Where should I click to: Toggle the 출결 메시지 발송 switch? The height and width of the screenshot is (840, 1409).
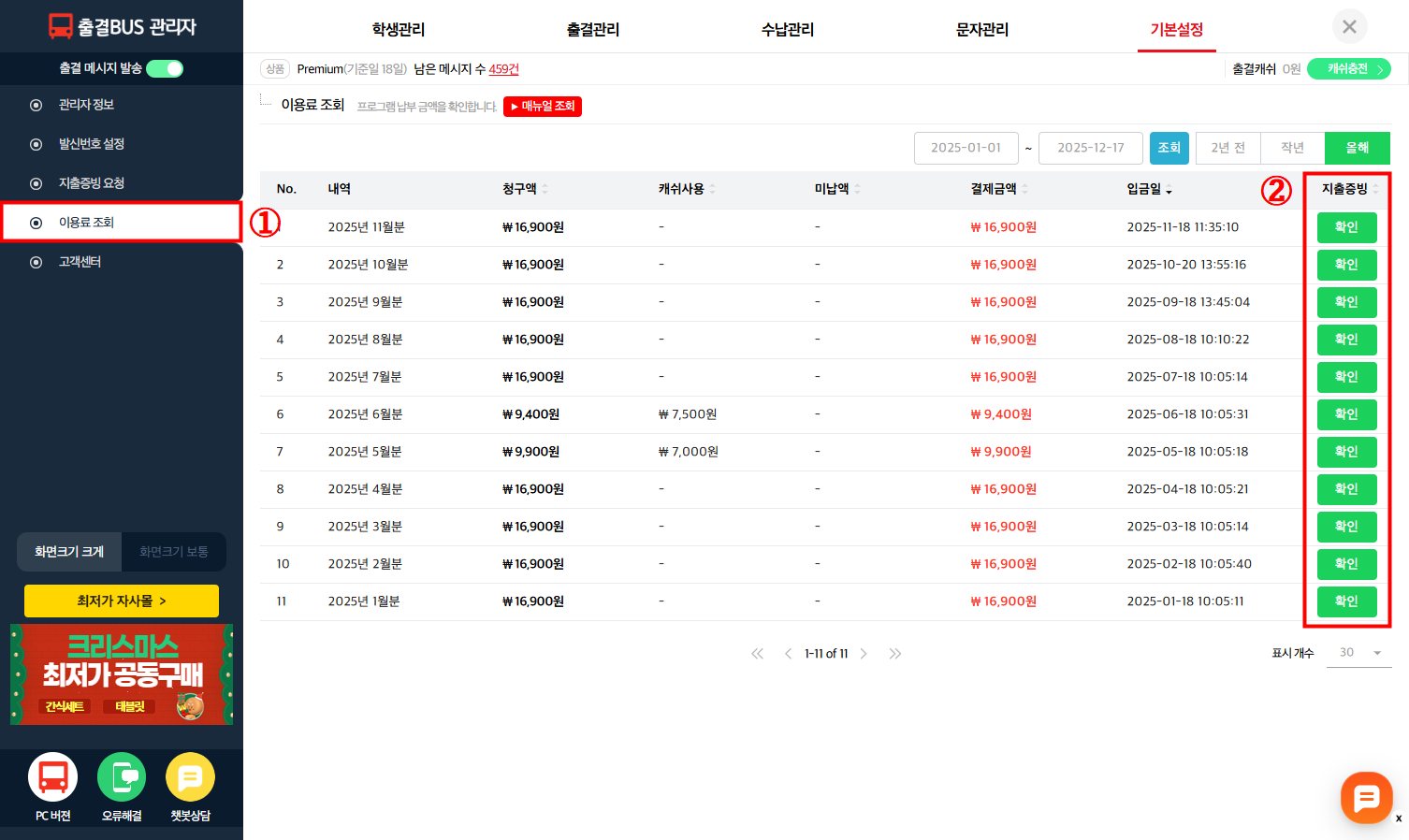[165, 68]
